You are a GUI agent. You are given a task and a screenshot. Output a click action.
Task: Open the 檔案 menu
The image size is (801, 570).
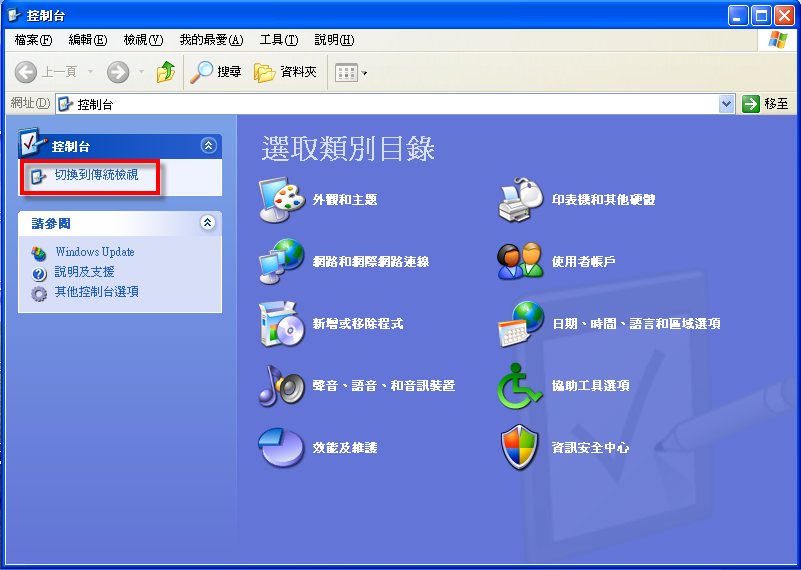pos(33,40)
